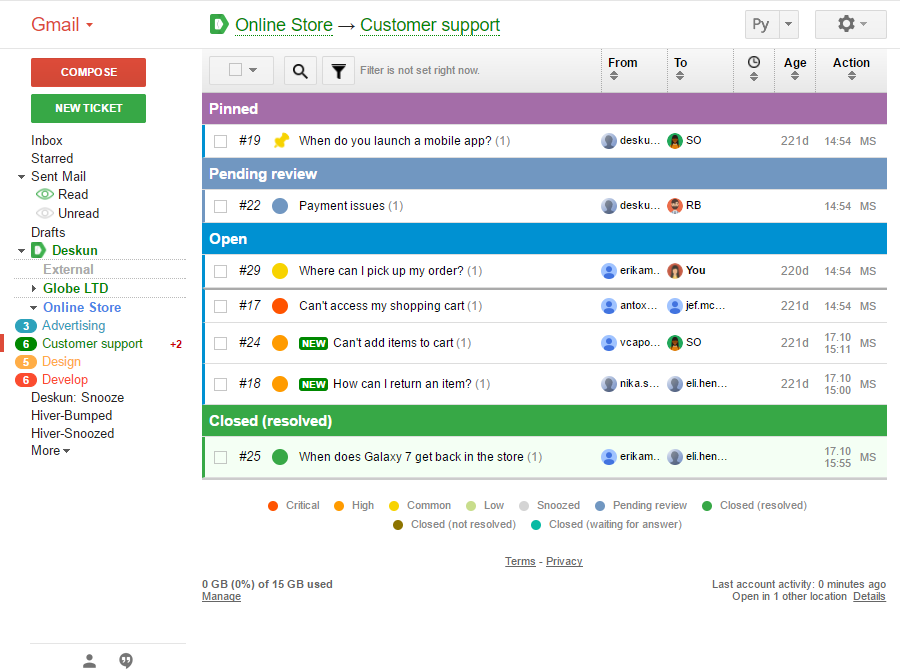Go to the Inbox folder
Viewport: 900px width, 670px height.
(x=47, y=141)
